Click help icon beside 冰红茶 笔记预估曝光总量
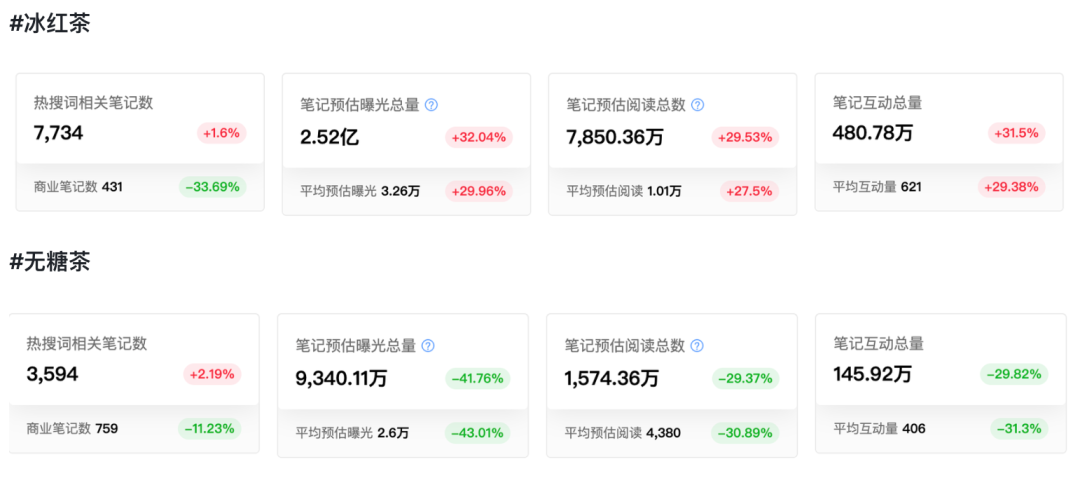Viewport: 1080px width, 478px height. [432, 104]
